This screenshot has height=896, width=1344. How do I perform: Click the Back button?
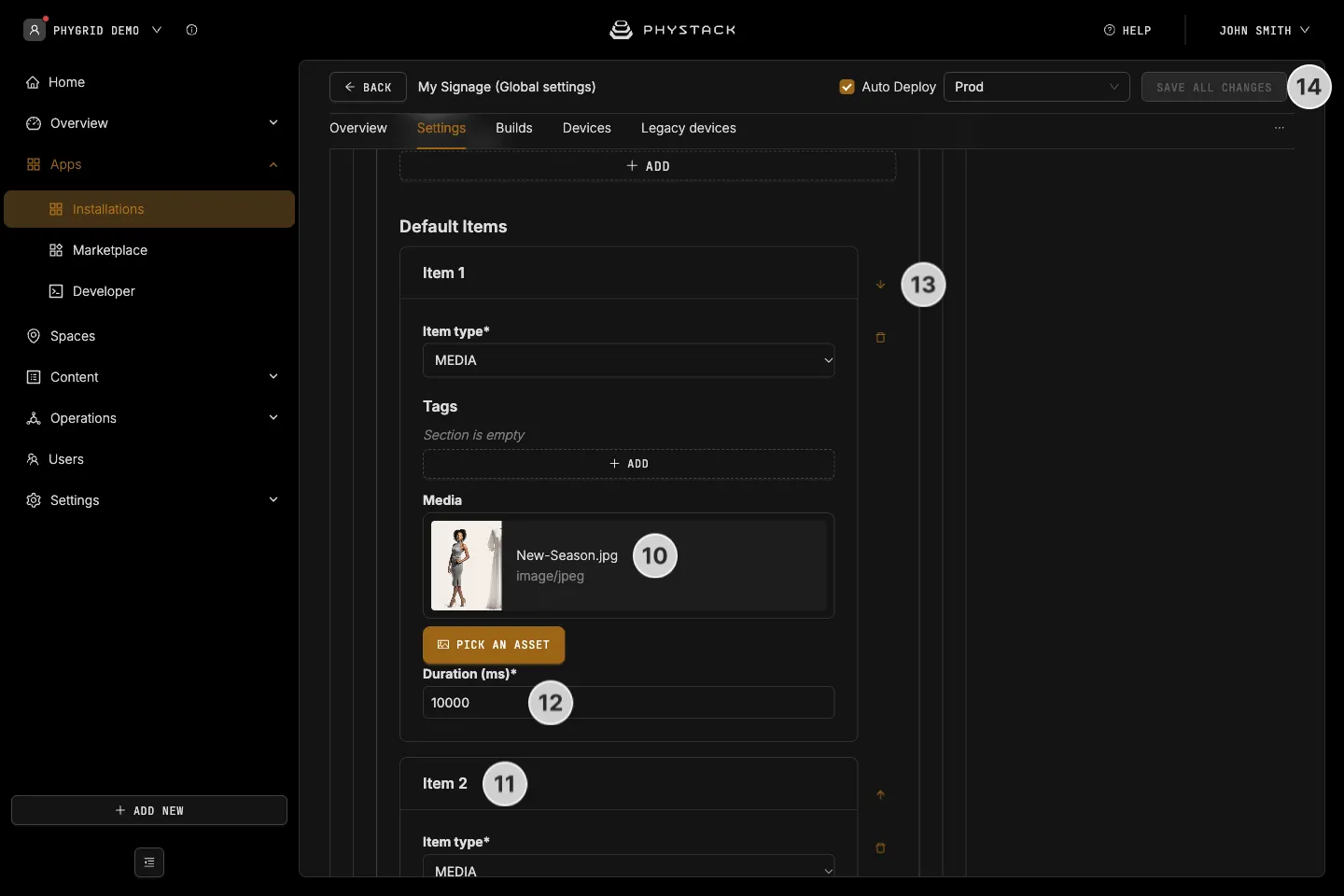pyautogui.click(x=368, y=87)
